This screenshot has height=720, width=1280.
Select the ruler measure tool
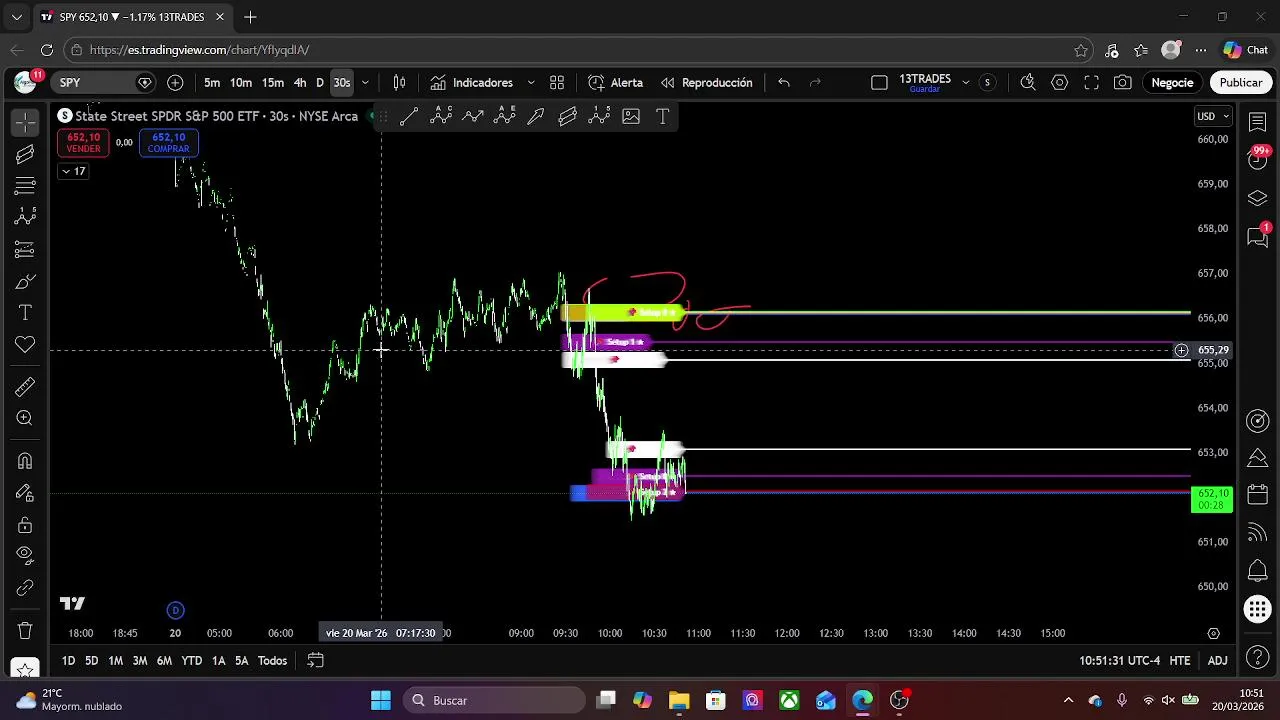point(25,387)
